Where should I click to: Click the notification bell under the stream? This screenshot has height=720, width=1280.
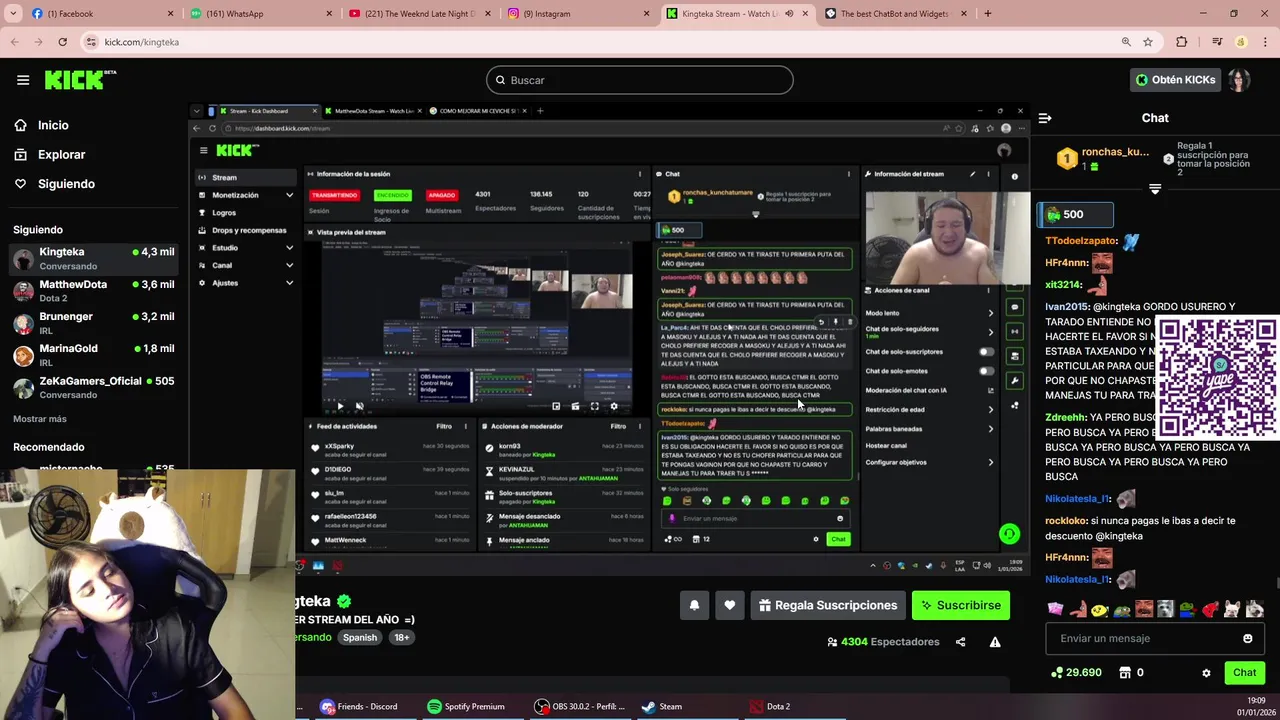click(694, 605)
